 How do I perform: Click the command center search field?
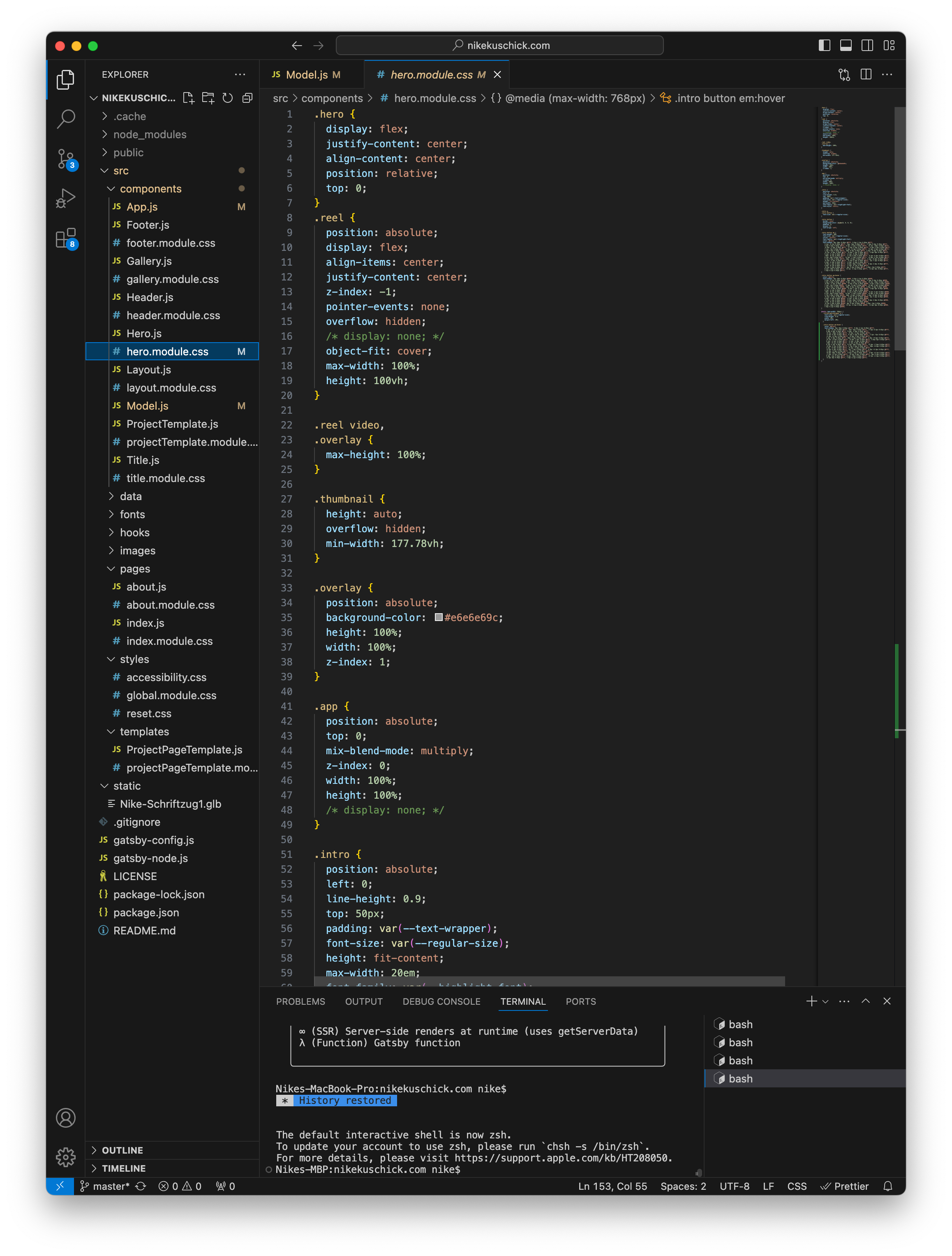tap(499, 45)
